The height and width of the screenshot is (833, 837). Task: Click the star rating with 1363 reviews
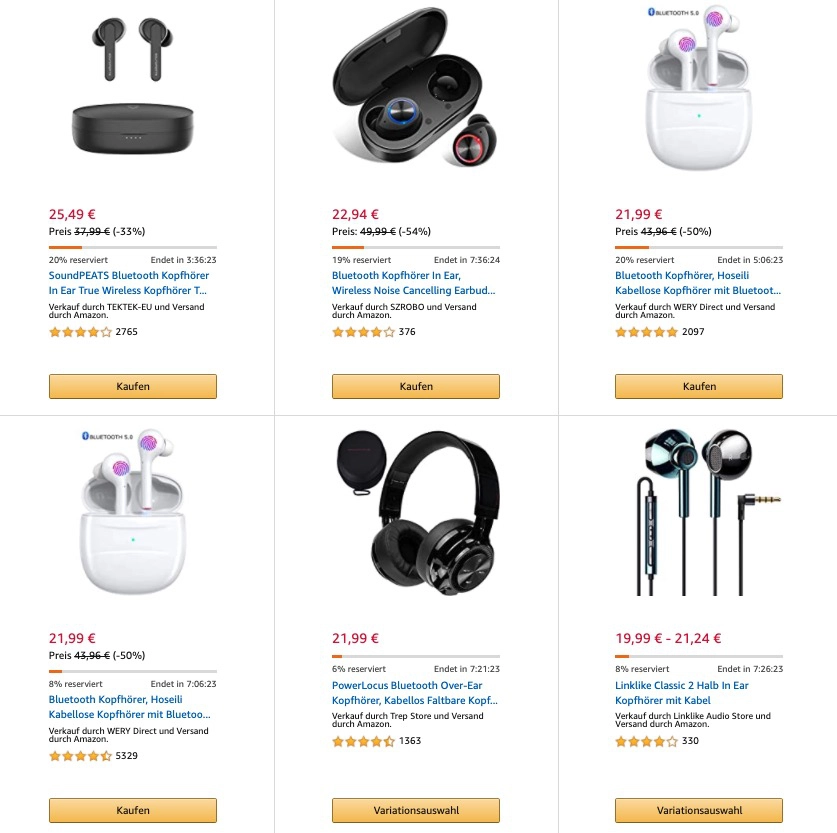pos(364,741)
